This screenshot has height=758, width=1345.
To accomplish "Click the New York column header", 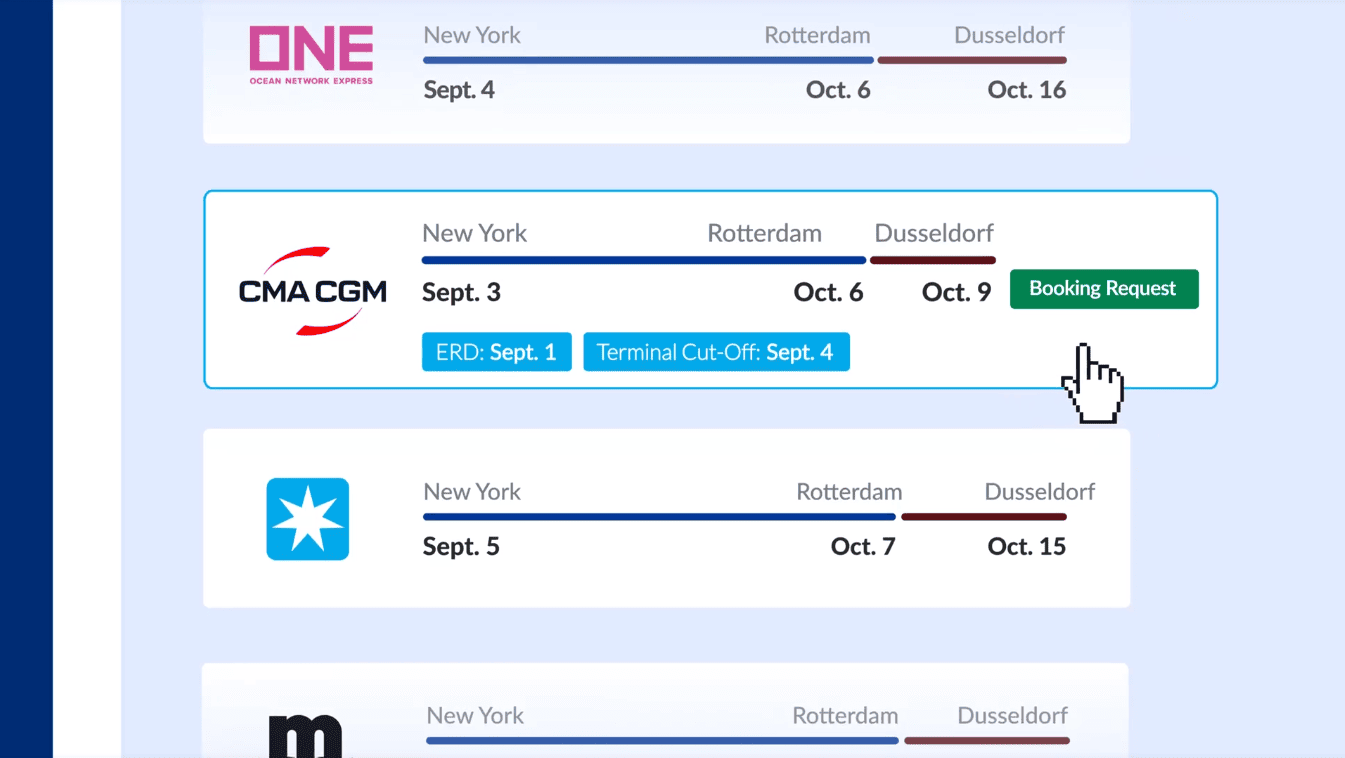I will pyautogui.click(x=474, y=233).
